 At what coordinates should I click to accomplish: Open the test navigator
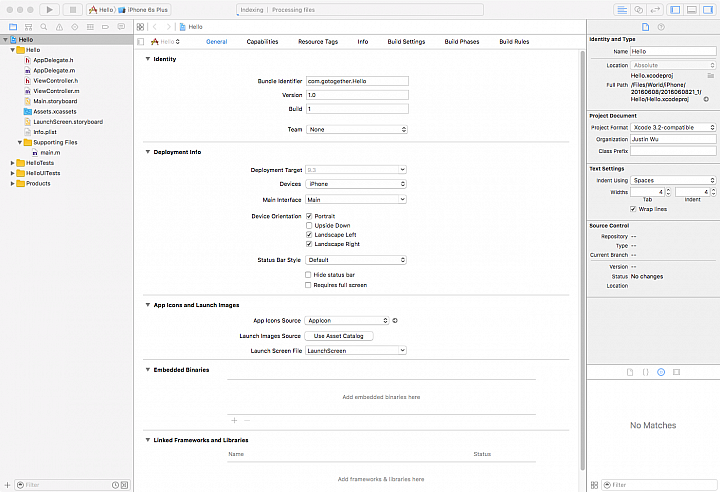(75, 27)
